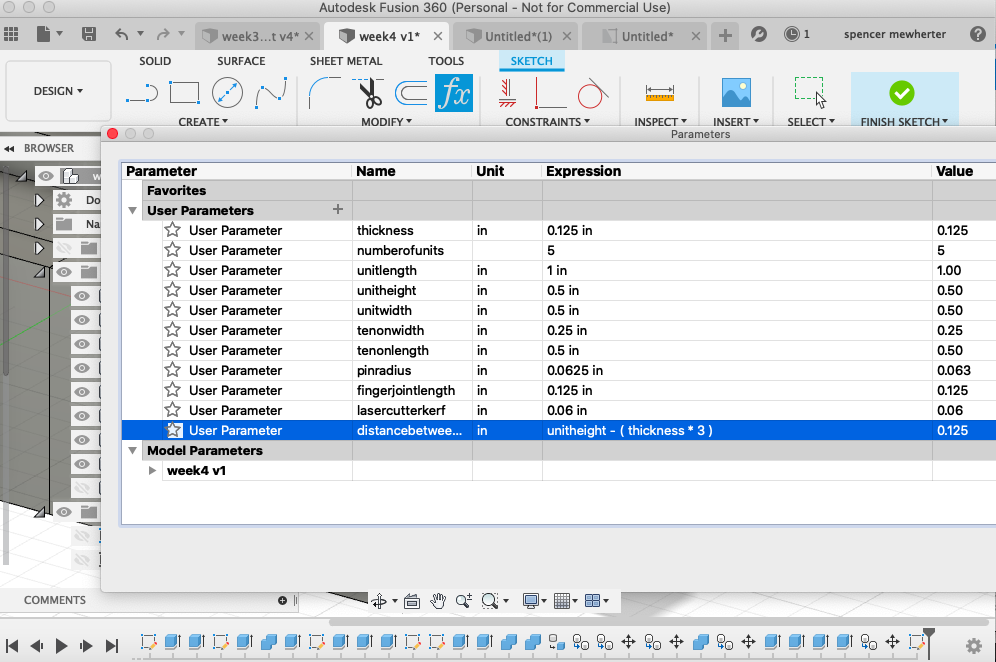Switch to the SURFACE ribbon tab
The image size is (996, 662).
tap(241, 61)
